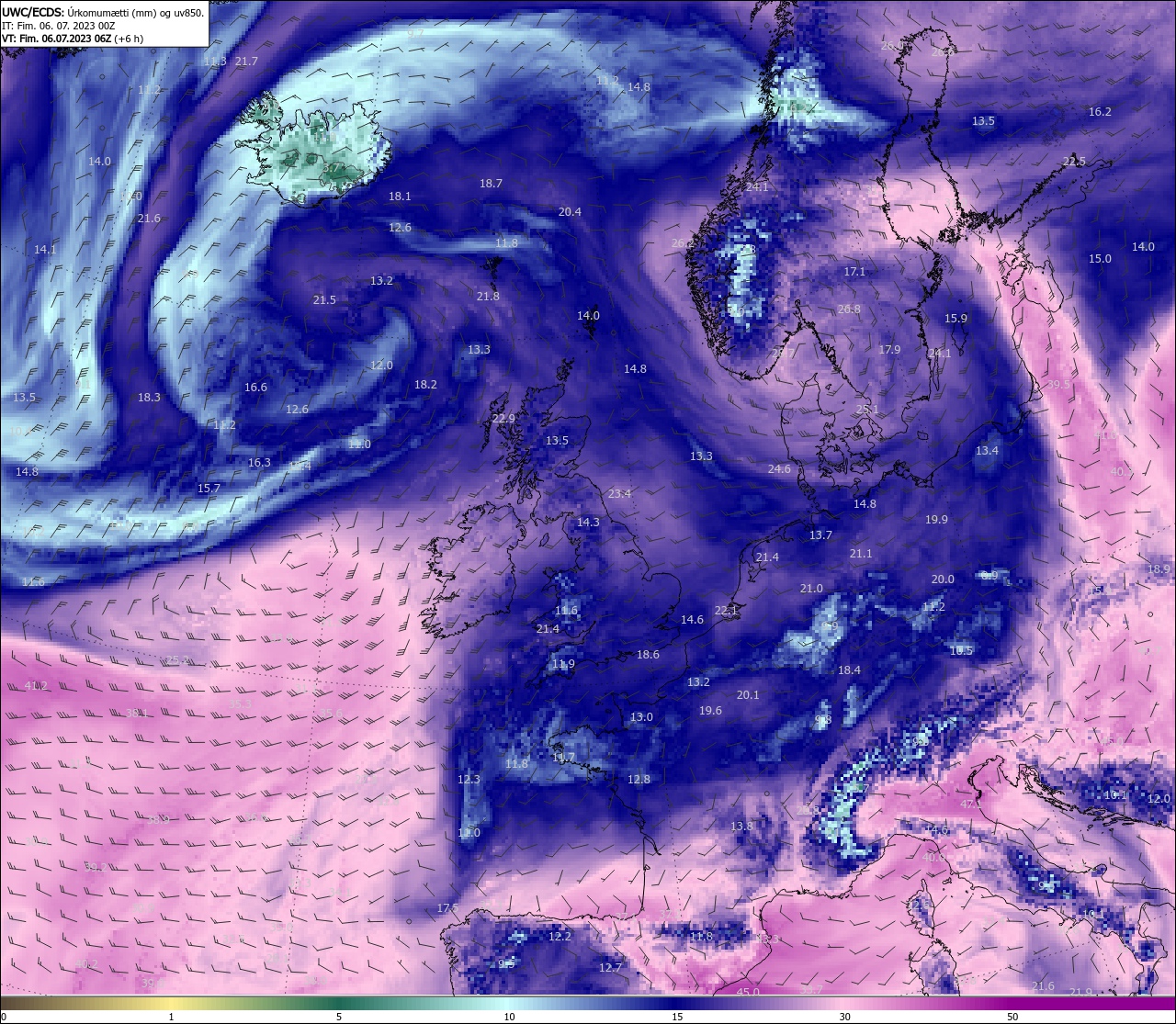
Task: Click the title "UWC/ECDS: Úrkomumætti (mm) og uv850."
Action: [x=103, y=12]
